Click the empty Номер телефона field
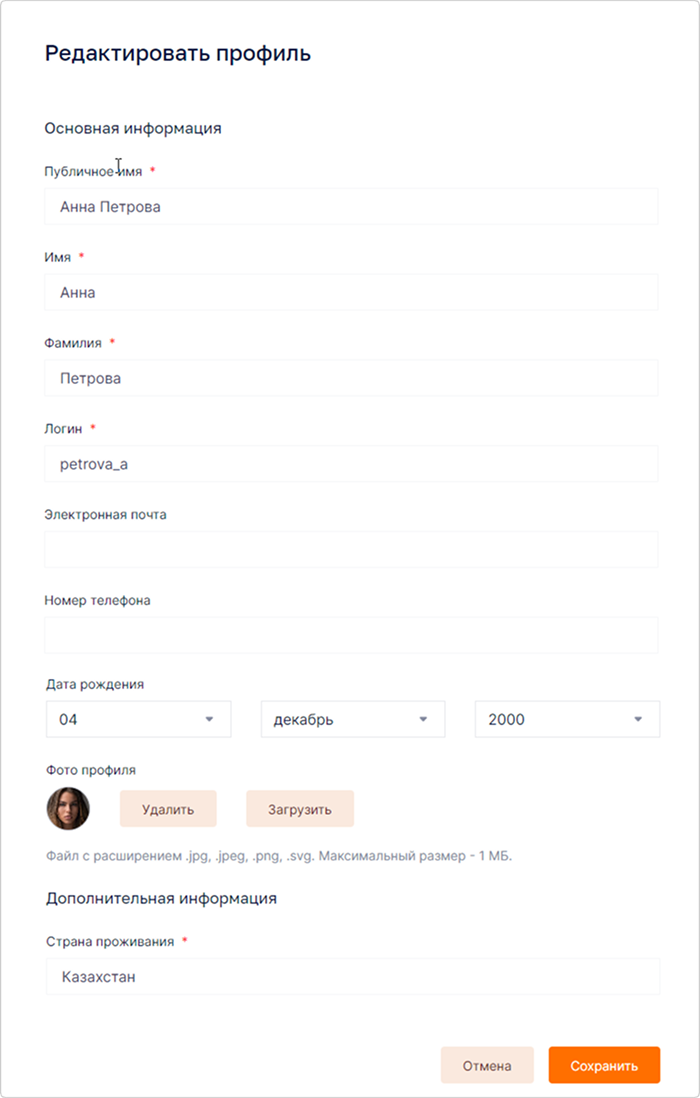This screenshot has height=1098, width=700. pos(351,635)
